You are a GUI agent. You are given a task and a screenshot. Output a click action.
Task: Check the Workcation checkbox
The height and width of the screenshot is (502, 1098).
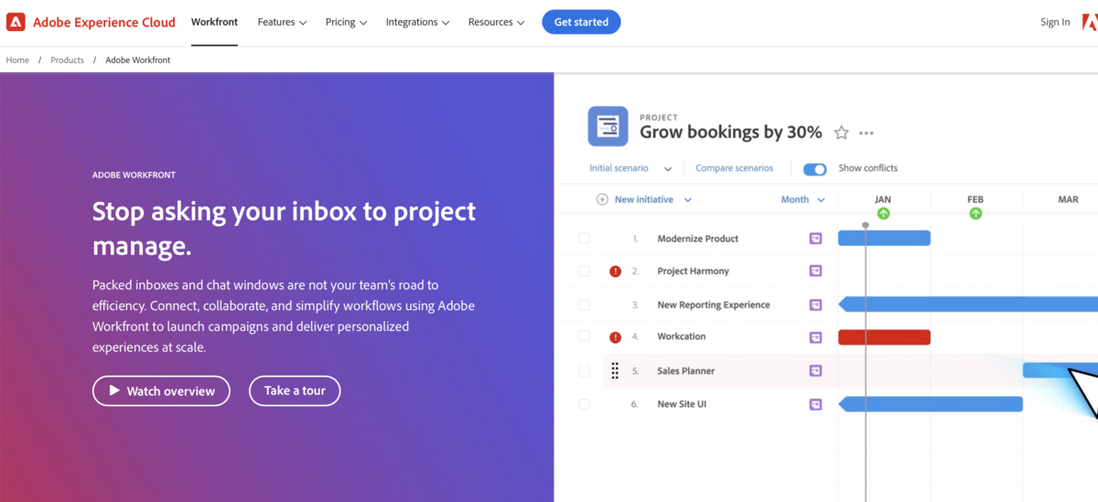[584, 337]
